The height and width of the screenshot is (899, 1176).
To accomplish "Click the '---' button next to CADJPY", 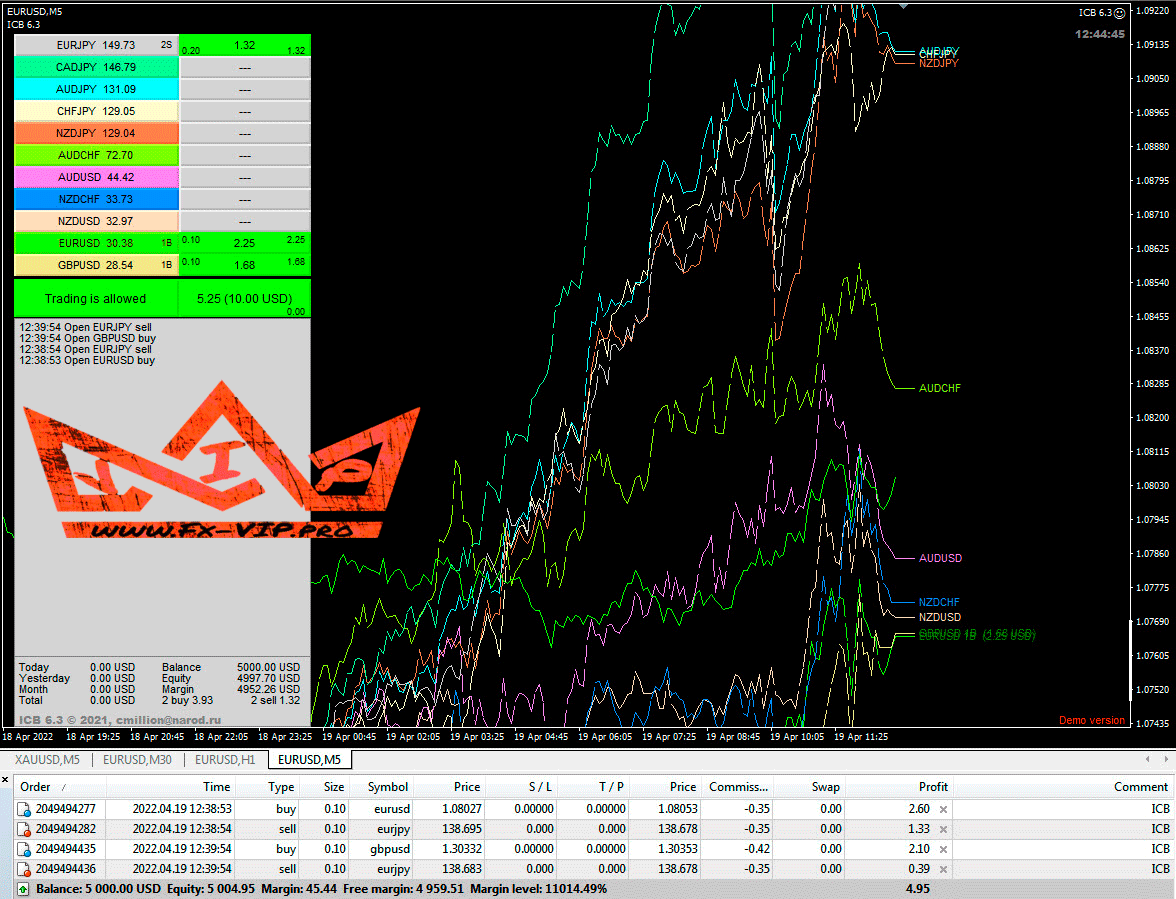I will 245,67.
